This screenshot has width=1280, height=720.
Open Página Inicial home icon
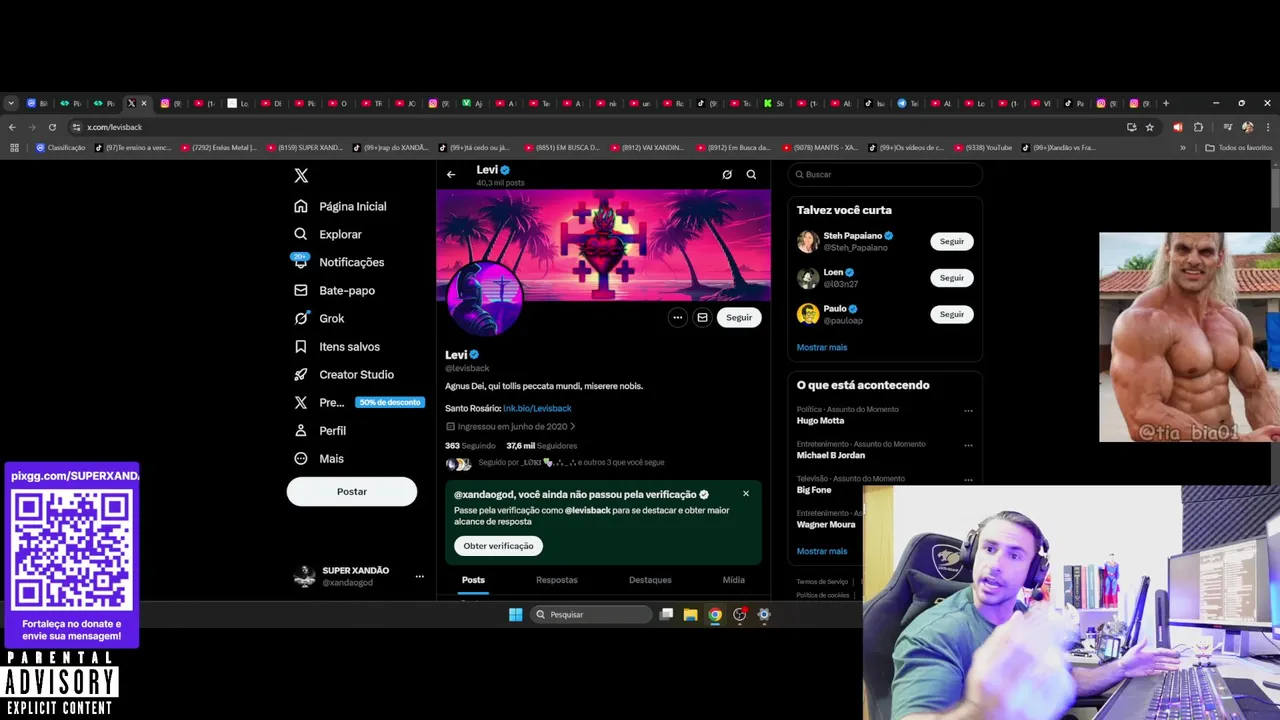[301, 206]
